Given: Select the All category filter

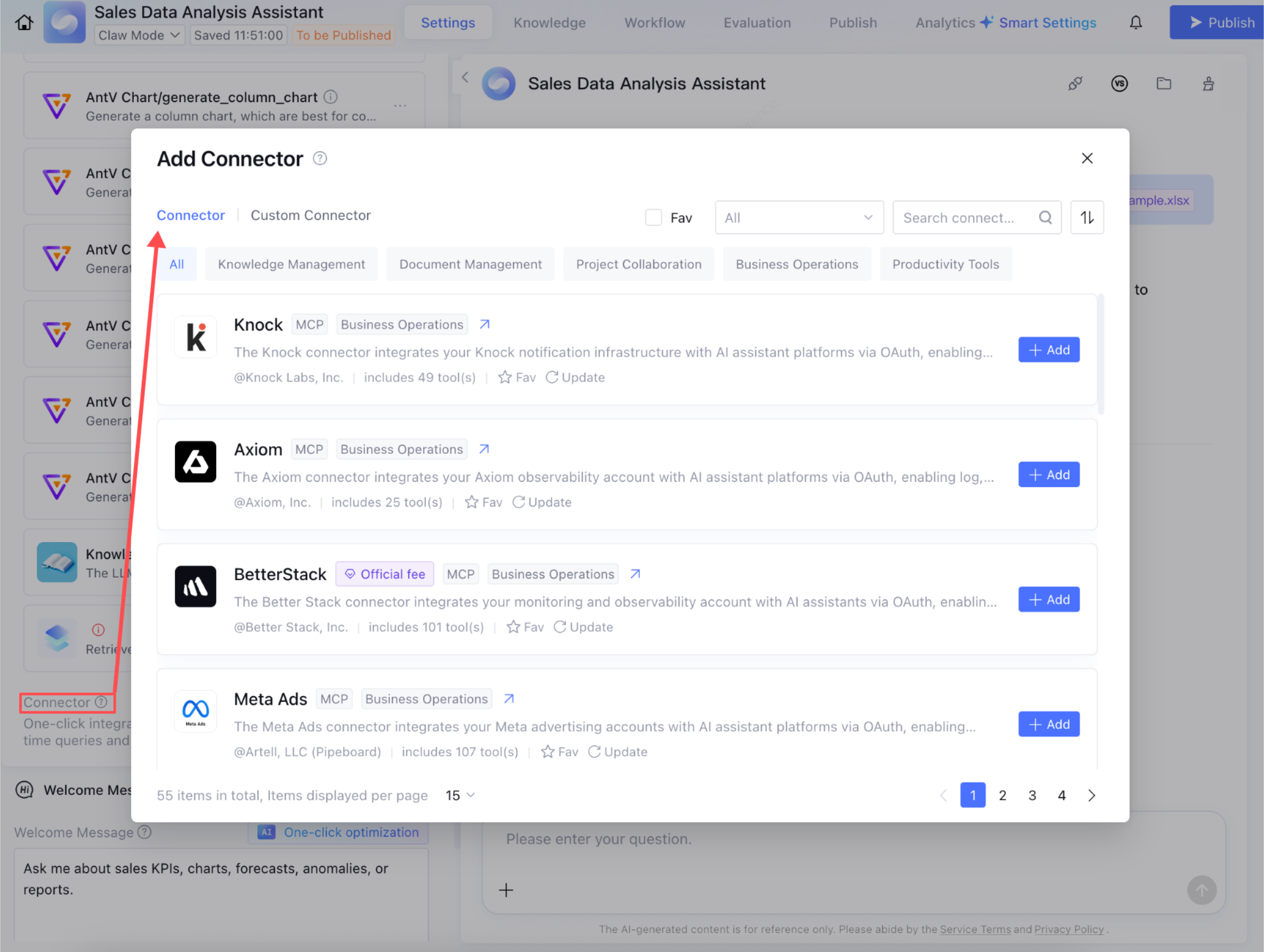Looking at the screenshot, I should [x=177, y=264].
